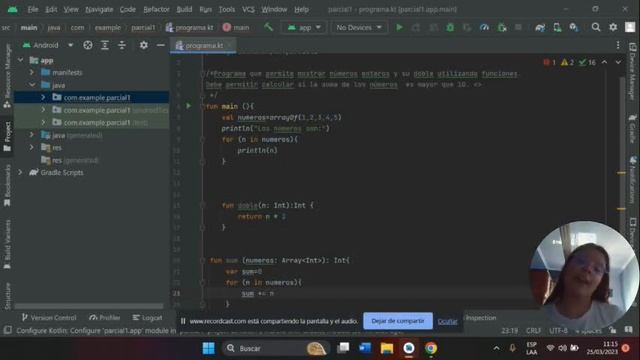
Task: Open the File menu
Action: coord(33,9)
